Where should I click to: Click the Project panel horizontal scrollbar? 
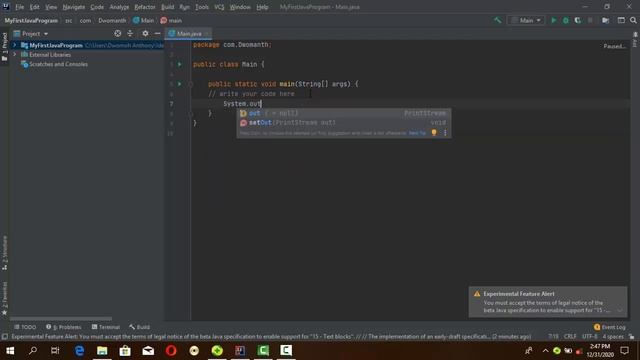point(61,319)
